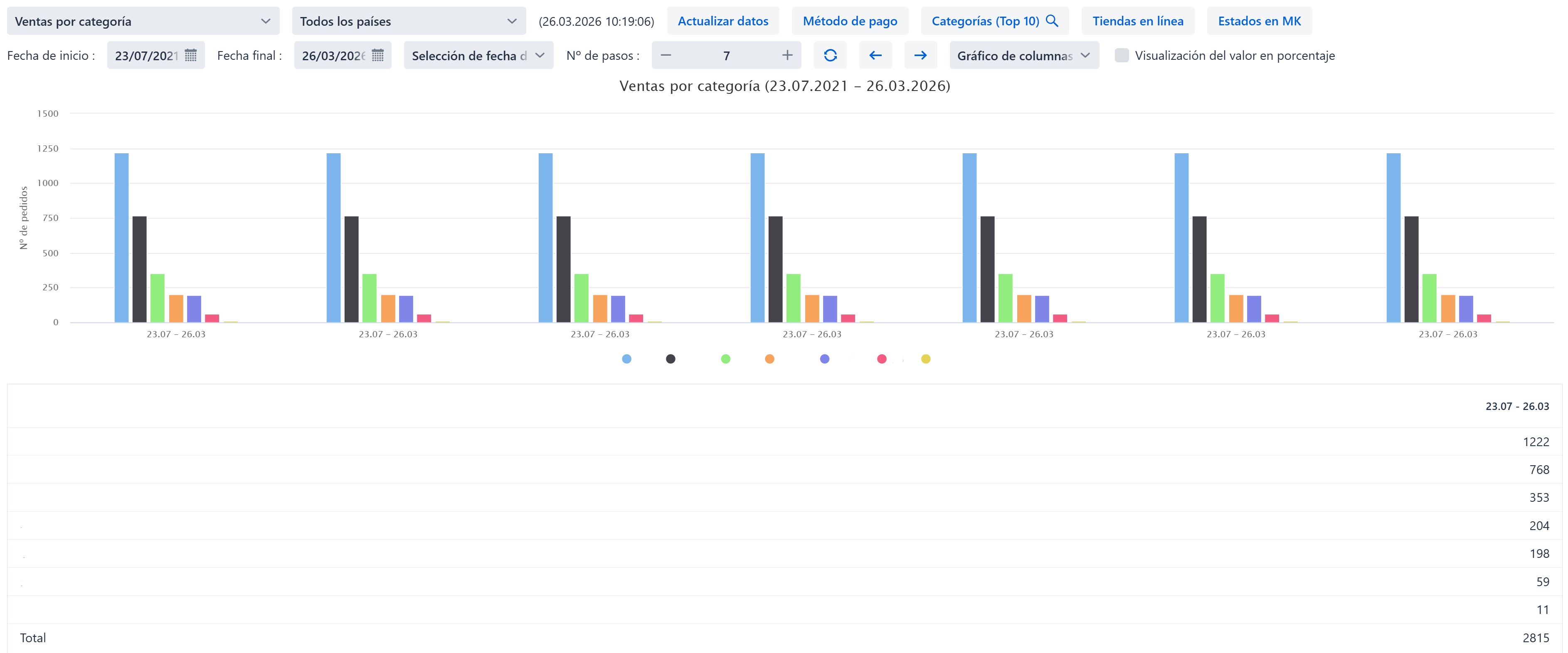Increase step count with plus button
Screen dimensions: 1568x653
(787, 55)
